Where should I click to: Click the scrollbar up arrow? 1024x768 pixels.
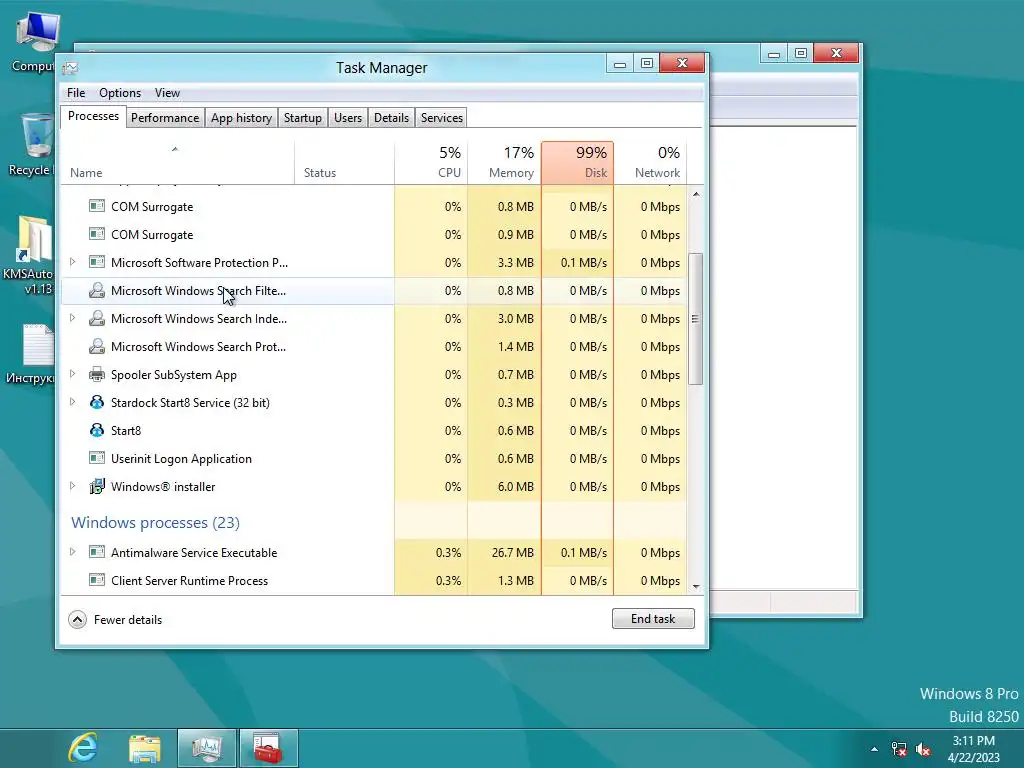point(696,194)
